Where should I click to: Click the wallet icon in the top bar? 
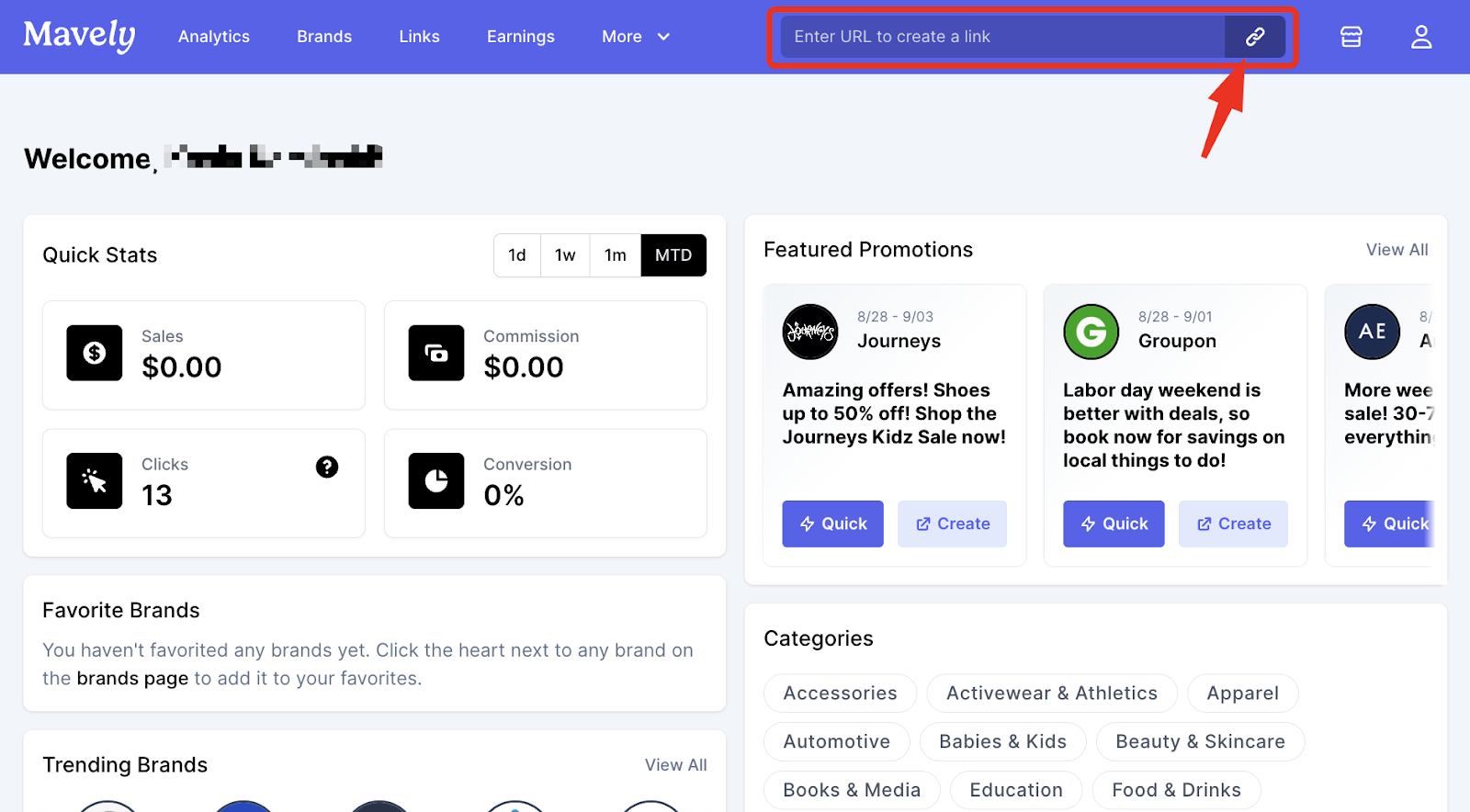[1350, 37]
